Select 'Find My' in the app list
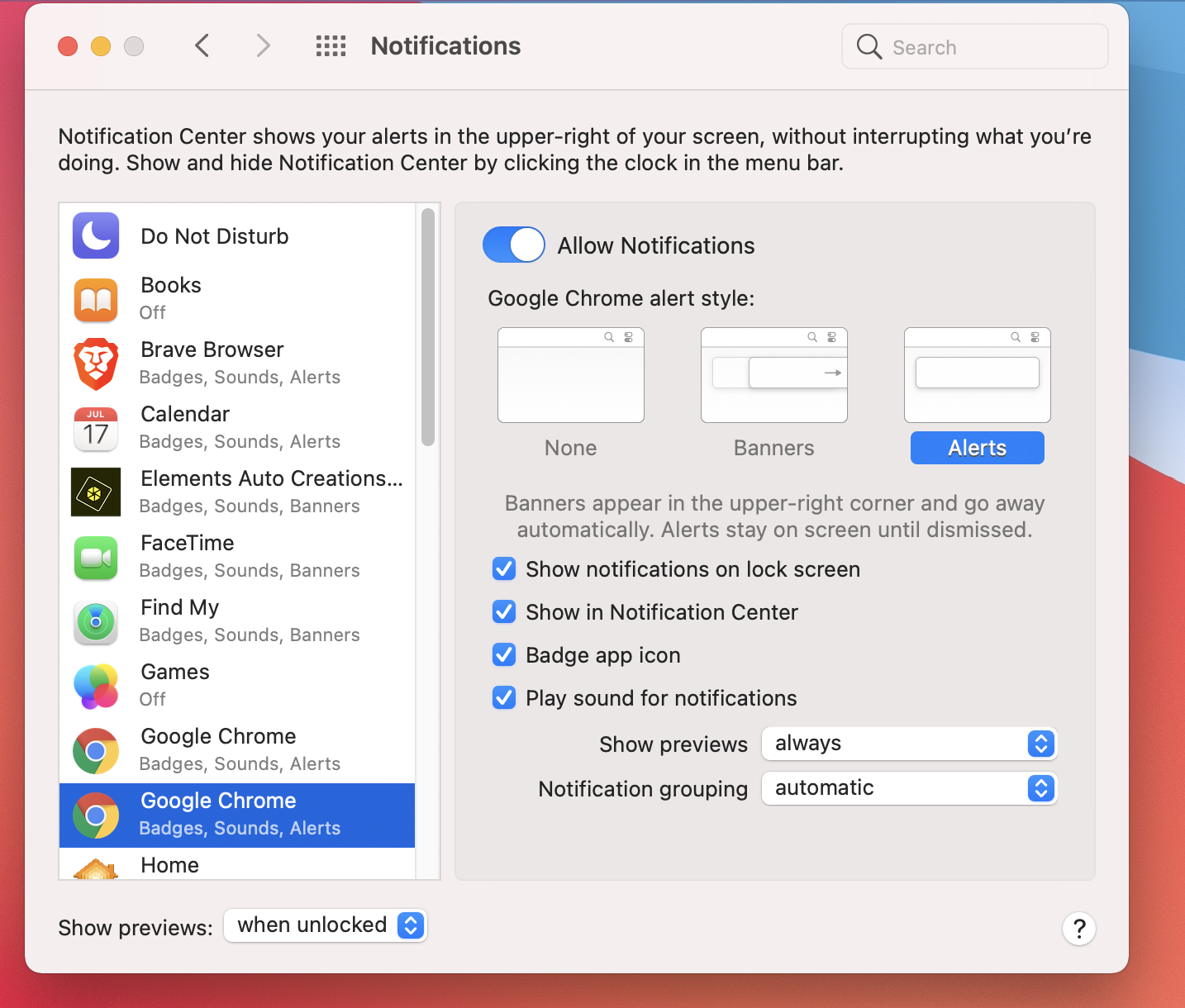 click(x=180, y=607)
